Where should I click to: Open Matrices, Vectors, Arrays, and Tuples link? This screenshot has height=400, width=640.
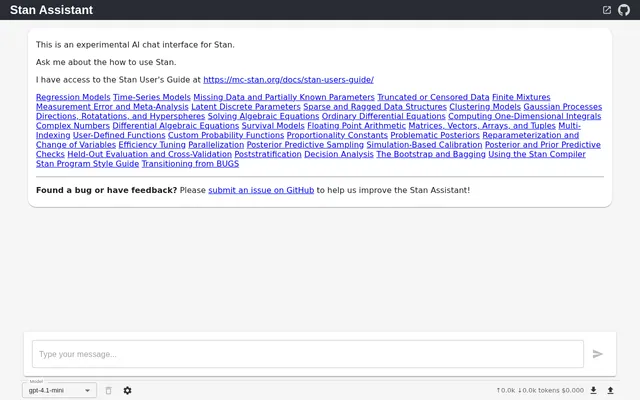click(x=482, y=126)
